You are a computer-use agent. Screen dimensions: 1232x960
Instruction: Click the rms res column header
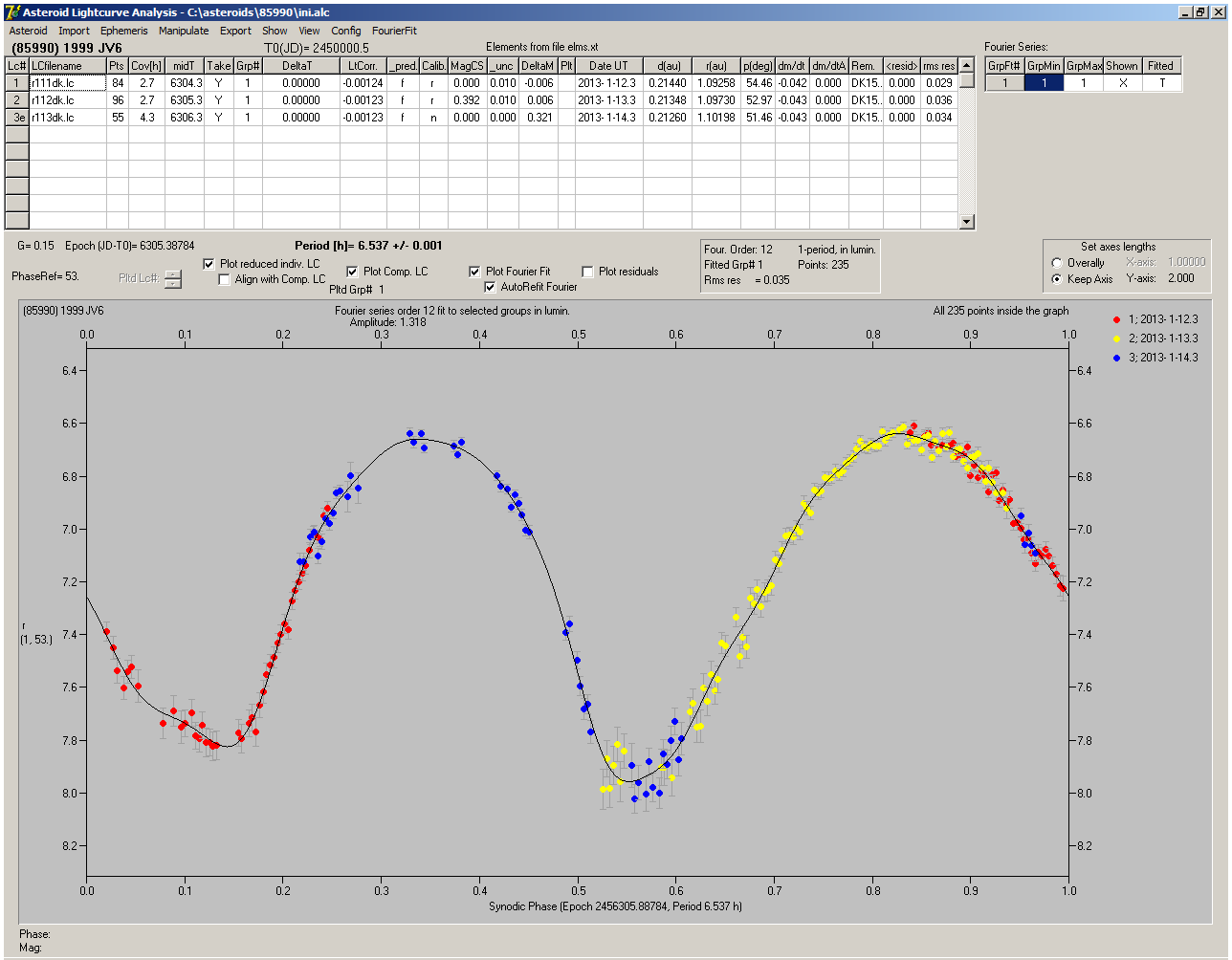point(939,66)
